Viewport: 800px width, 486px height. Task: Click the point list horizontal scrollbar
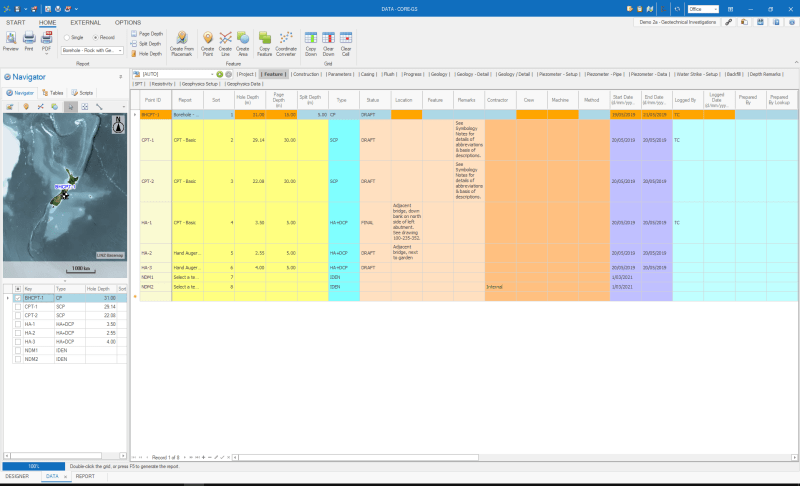click(x=56, y=455)
